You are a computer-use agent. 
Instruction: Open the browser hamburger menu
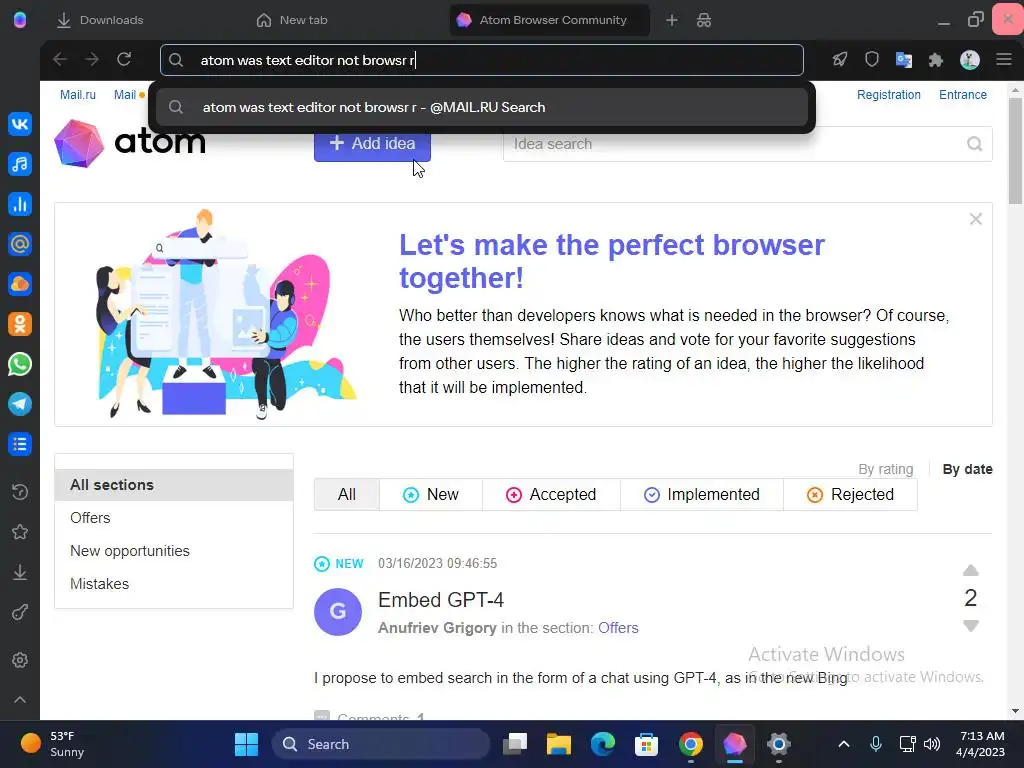click(x=1004, y=59)
